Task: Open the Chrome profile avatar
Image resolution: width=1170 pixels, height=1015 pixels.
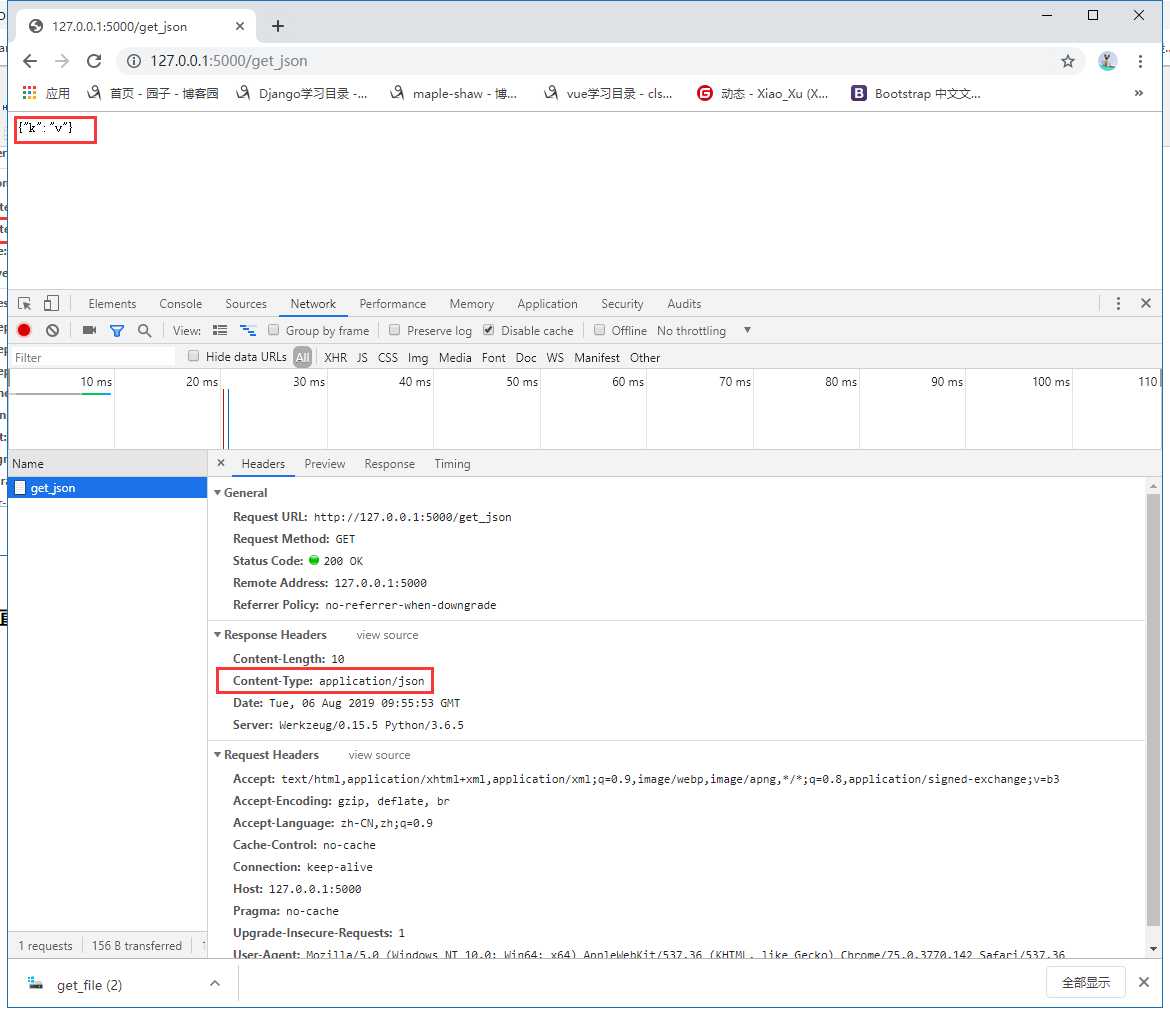Action: [x=1107, y=61]
